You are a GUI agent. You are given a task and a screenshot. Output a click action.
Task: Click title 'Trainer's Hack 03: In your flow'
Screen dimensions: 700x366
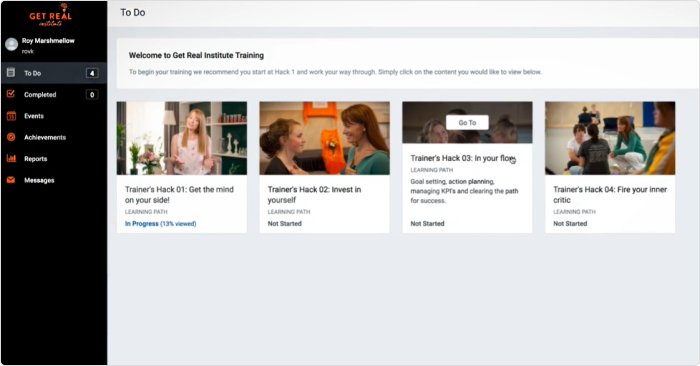click(x=462, y=158)
